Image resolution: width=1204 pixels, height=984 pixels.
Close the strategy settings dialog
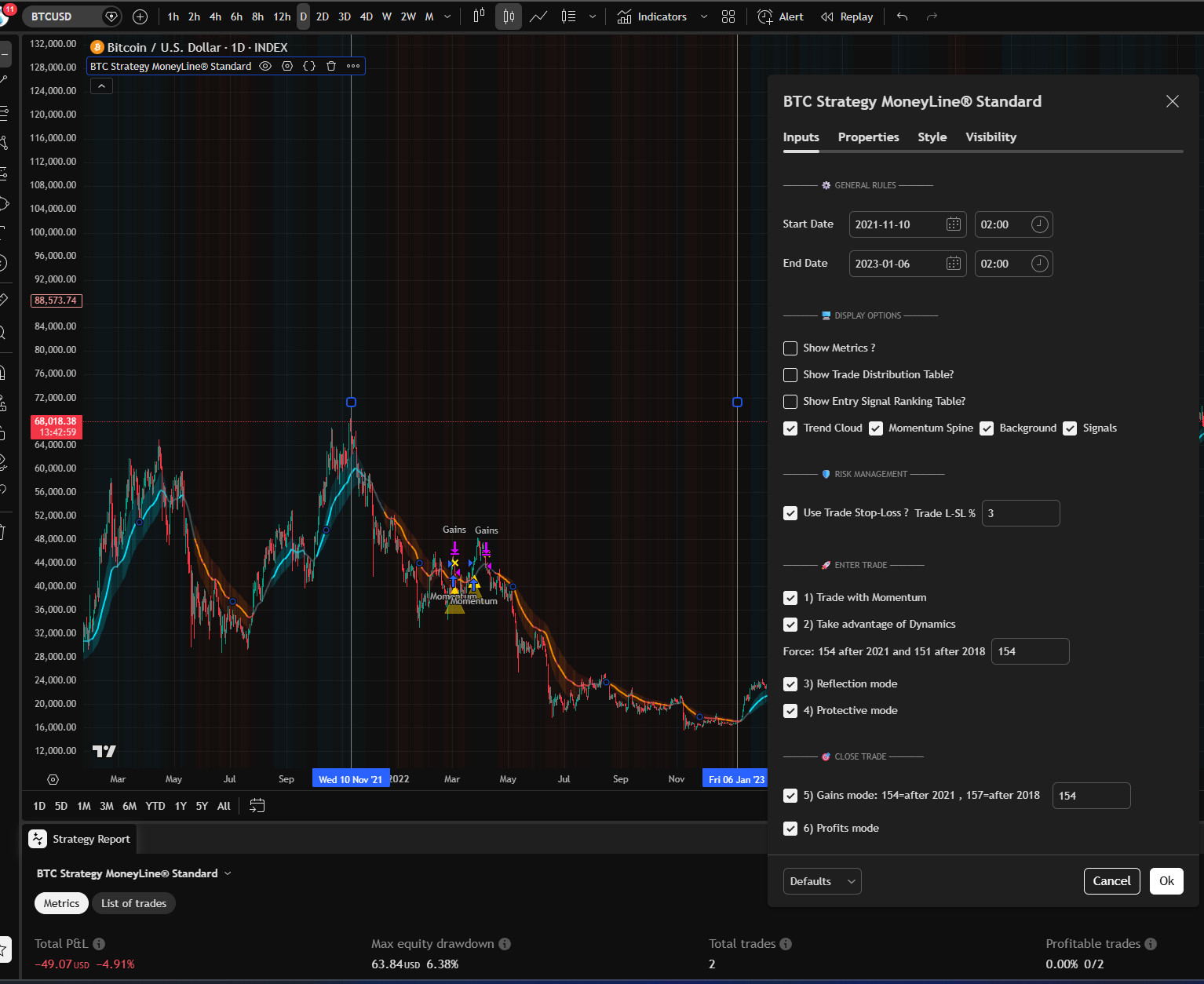point(1173,101)
